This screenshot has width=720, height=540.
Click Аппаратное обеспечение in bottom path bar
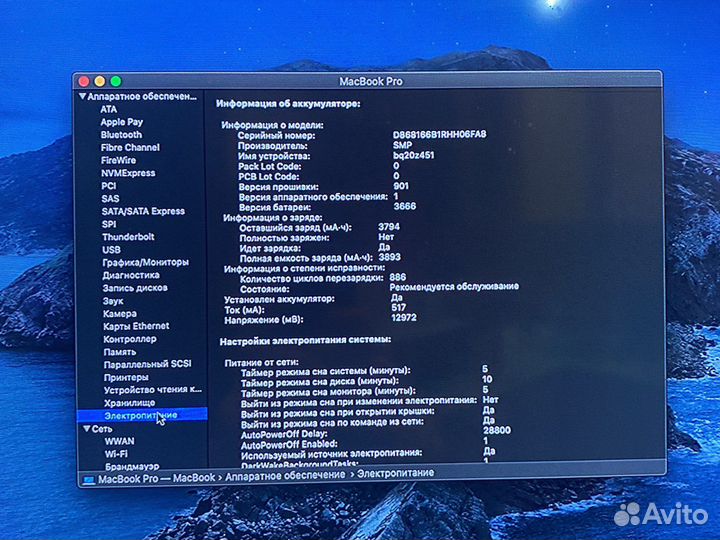pos(285,475)
